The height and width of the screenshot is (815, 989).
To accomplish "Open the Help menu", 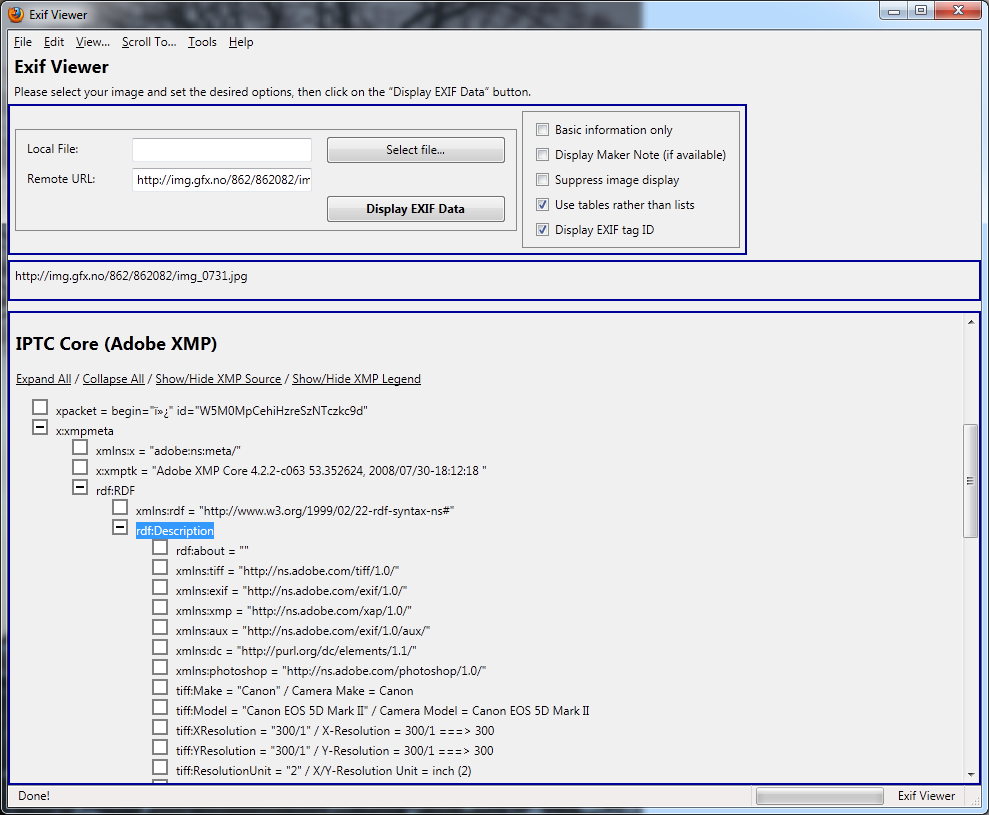I will click(241, 42).
